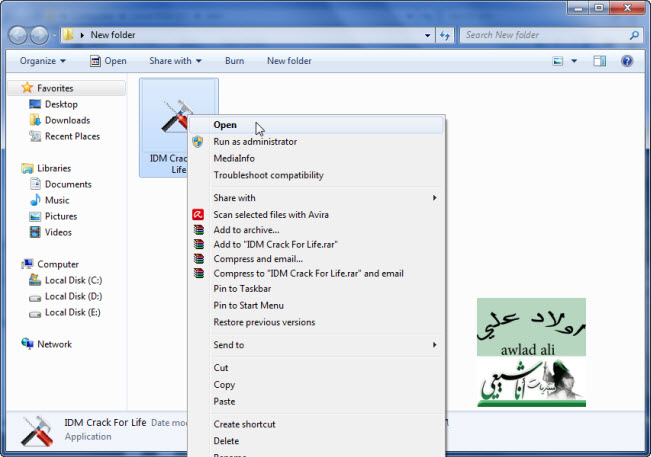Click the Forward navigation arrow
The height and width of the screenshot is (457, 651).
click(40, 35)
